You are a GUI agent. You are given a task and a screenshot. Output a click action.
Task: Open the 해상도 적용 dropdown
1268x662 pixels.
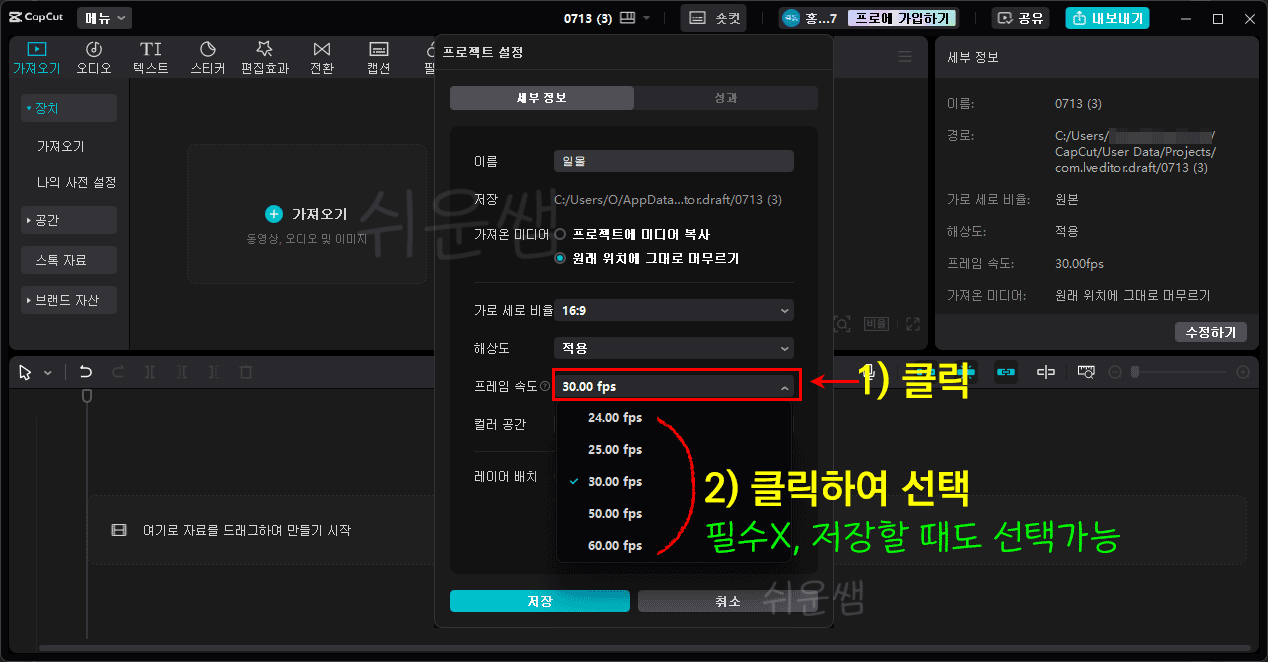pos(674,348)
